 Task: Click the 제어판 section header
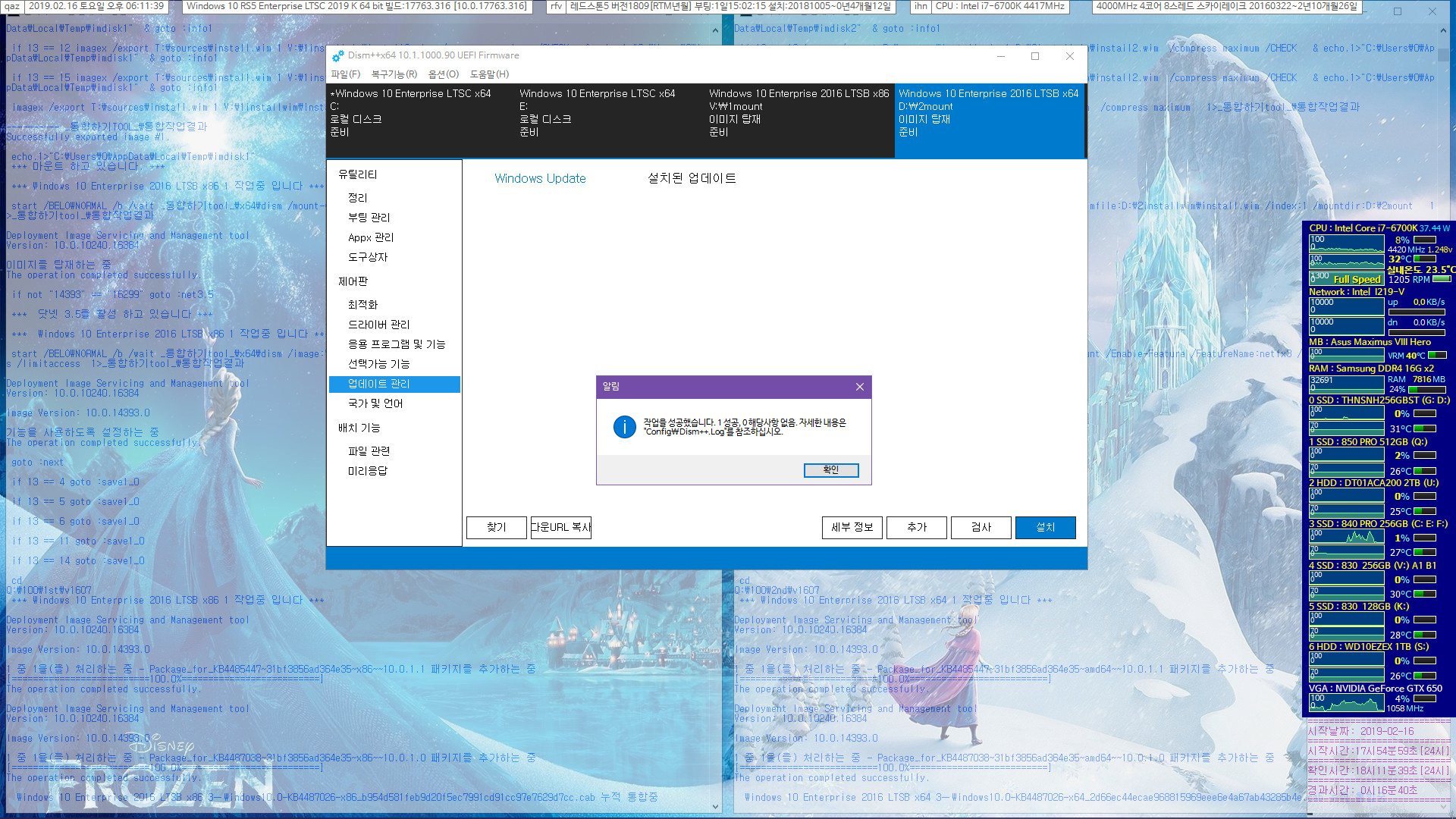coord(353,281)
